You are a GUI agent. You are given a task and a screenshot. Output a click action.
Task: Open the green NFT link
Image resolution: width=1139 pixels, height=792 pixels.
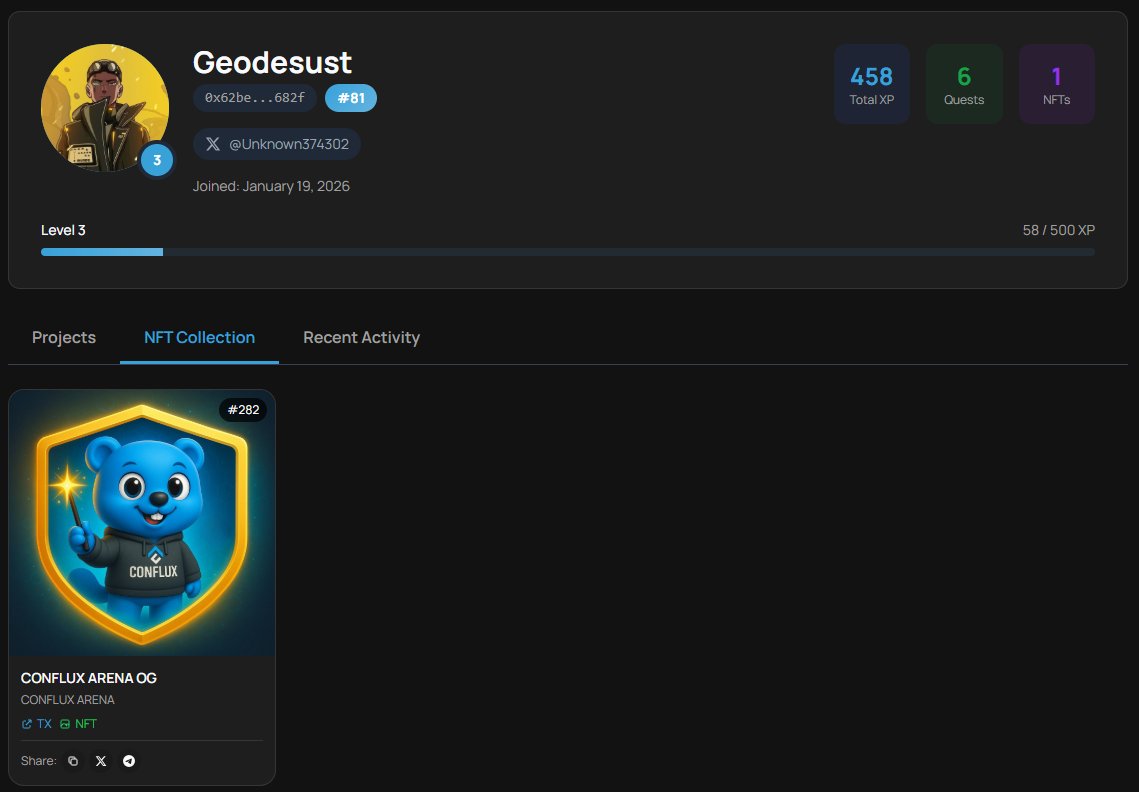(78, 724)
